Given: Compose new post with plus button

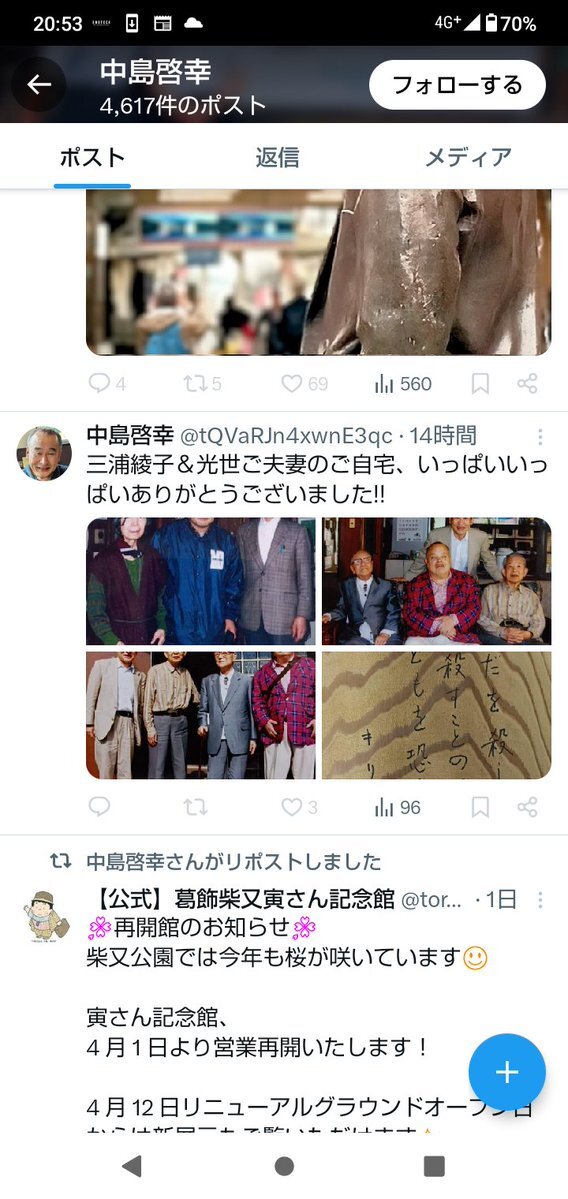Looking at the screenshot, I should pos(507,1072).
